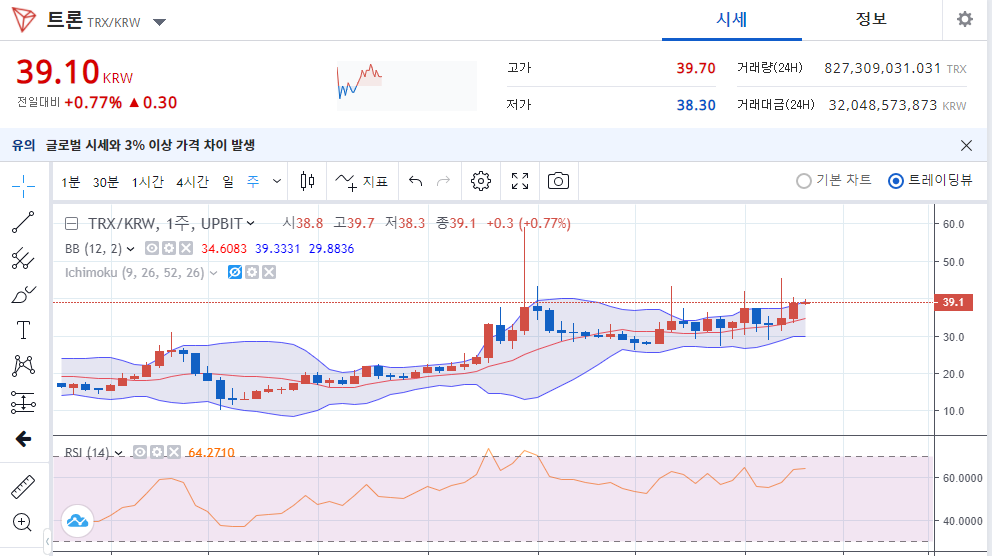Select the zoom in magnifier tool

[x=22, y=522]
